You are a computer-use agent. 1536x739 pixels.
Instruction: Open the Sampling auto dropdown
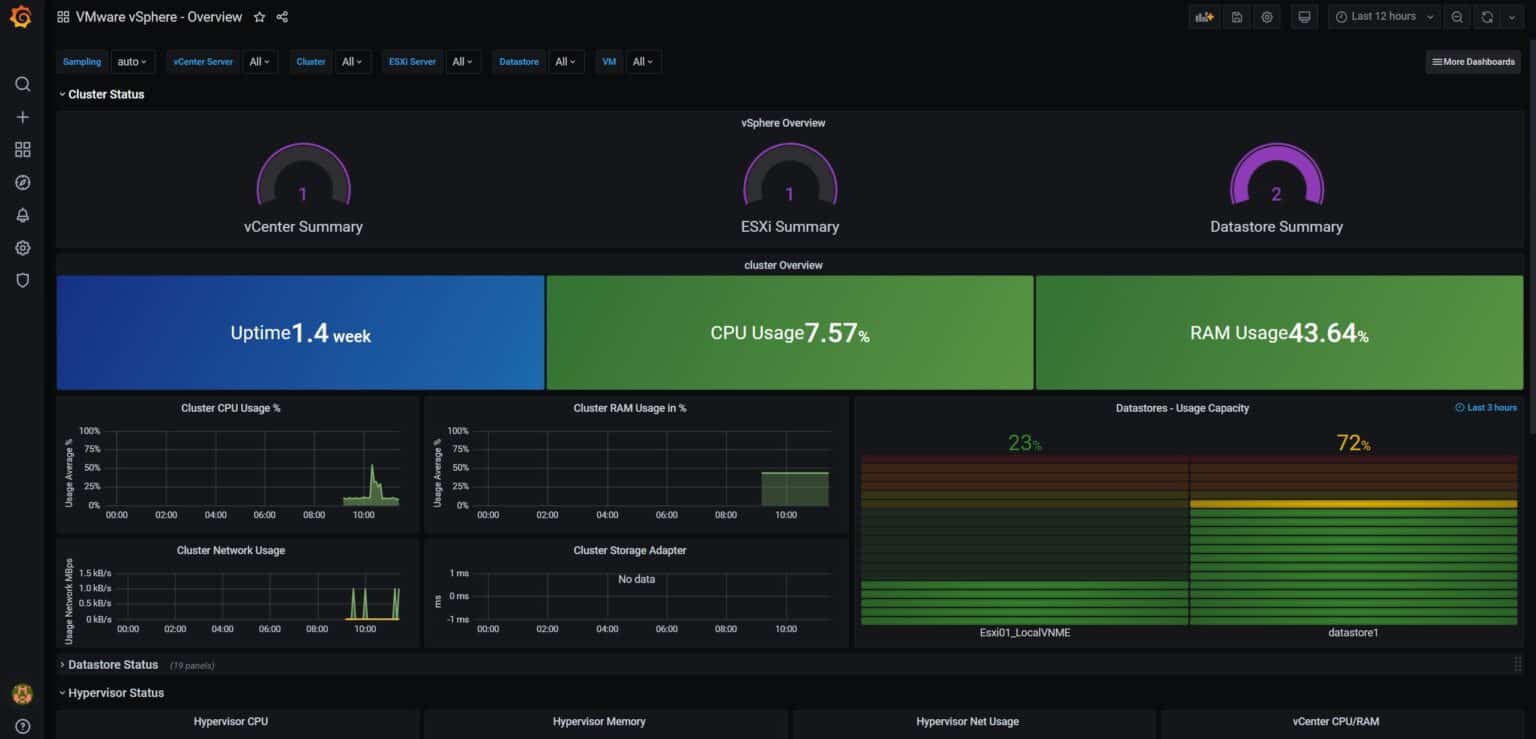[x=132, y=61]
